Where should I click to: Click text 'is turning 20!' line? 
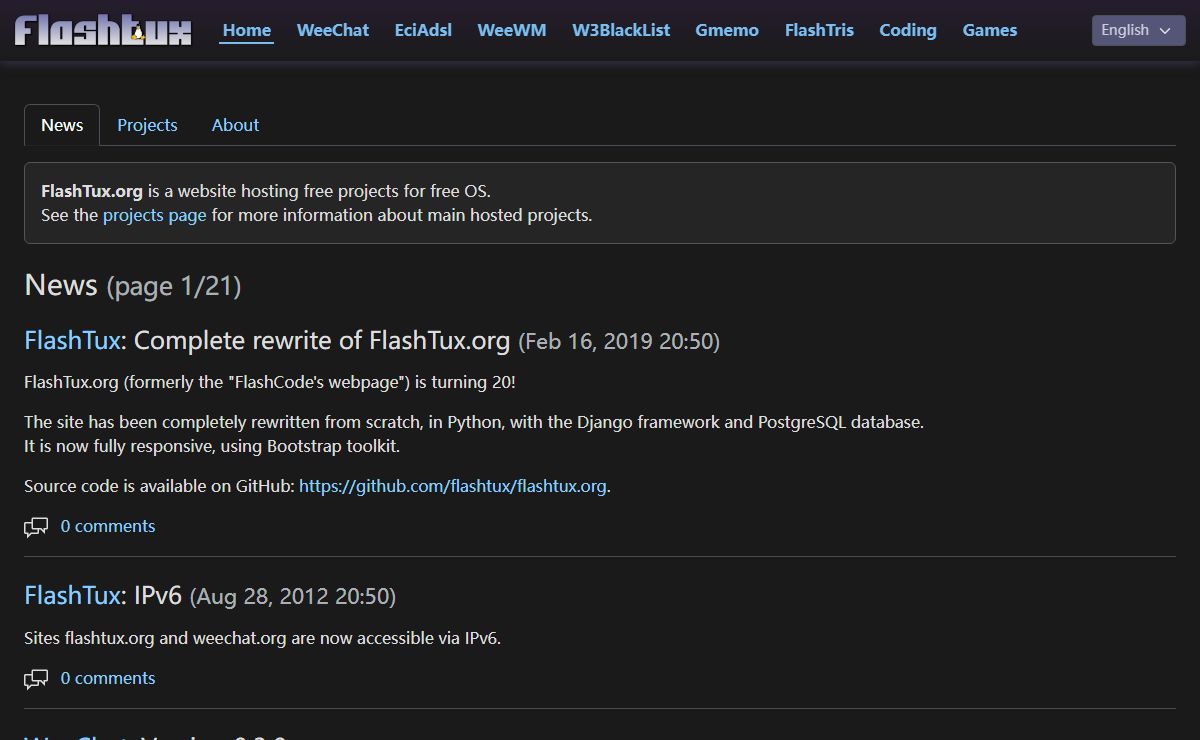[270, 382]
